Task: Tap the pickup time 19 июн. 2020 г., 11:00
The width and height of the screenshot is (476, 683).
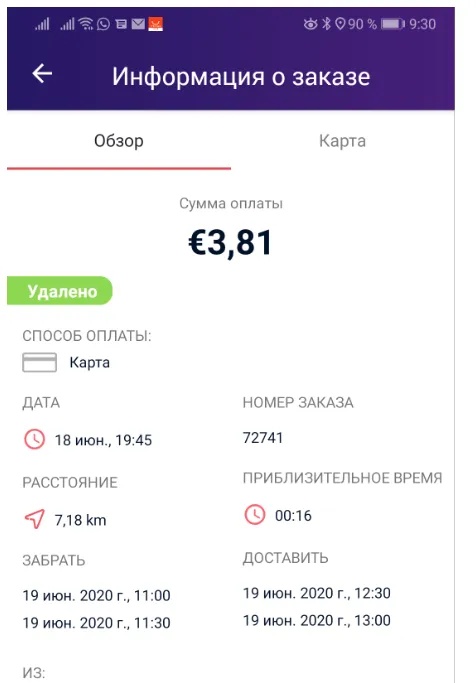Action: (97, 595)
